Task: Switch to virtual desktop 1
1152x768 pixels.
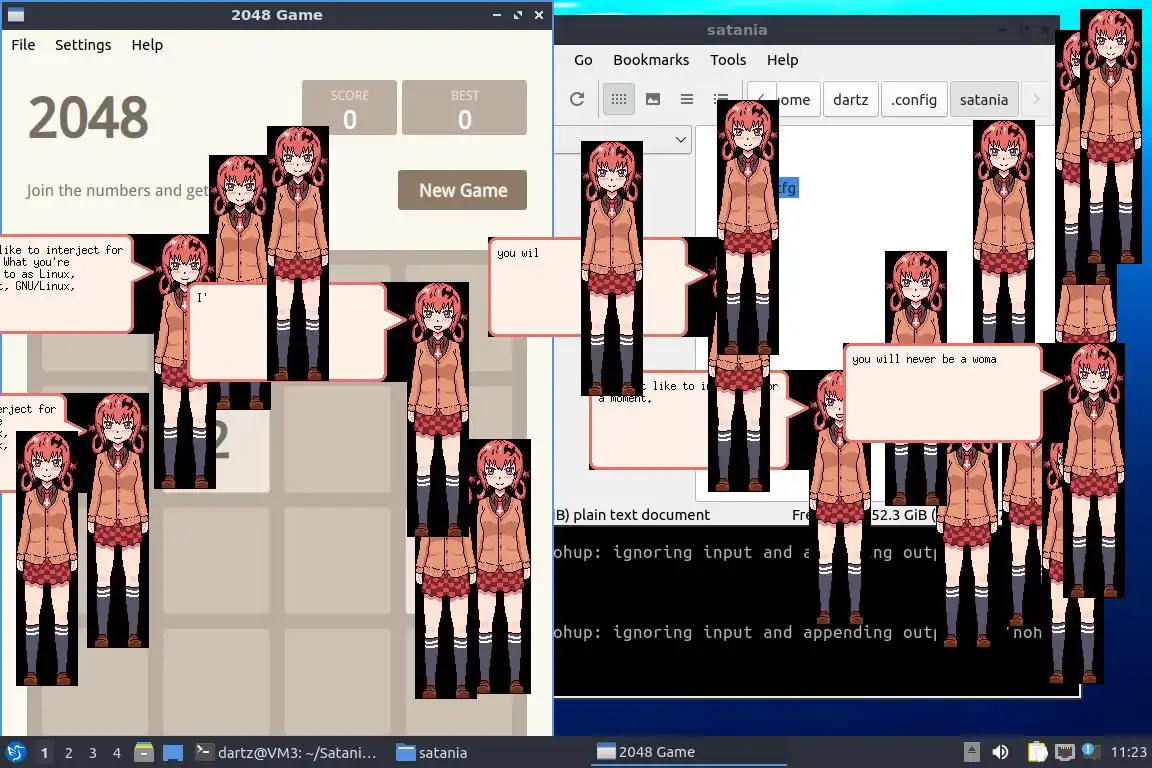Action: tap(45, 753)
